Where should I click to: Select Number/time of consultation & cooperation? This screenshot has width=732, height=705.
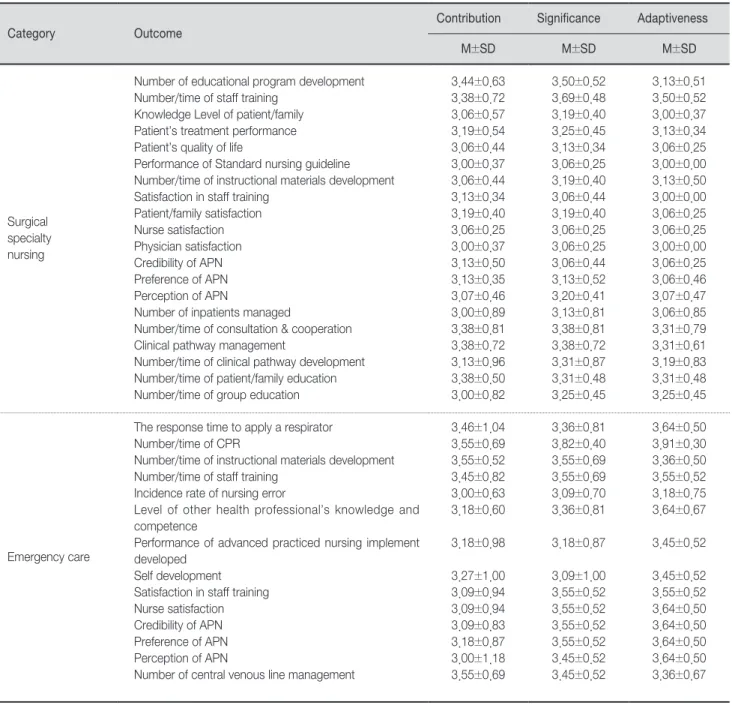point(243,329)
